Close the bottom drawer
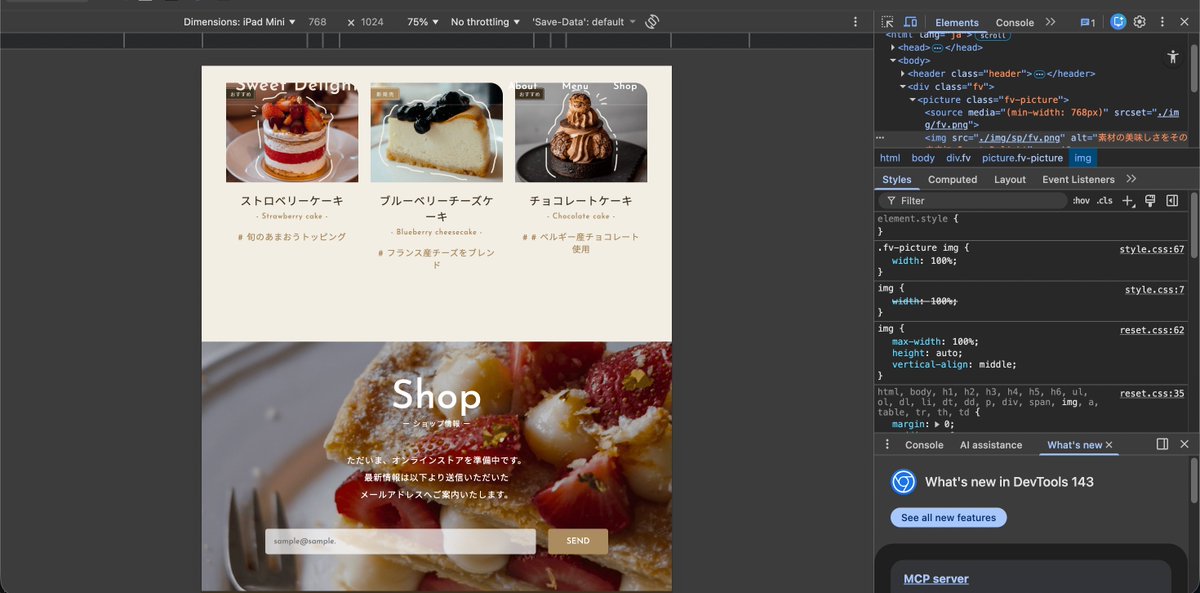 pos(1184,444)
